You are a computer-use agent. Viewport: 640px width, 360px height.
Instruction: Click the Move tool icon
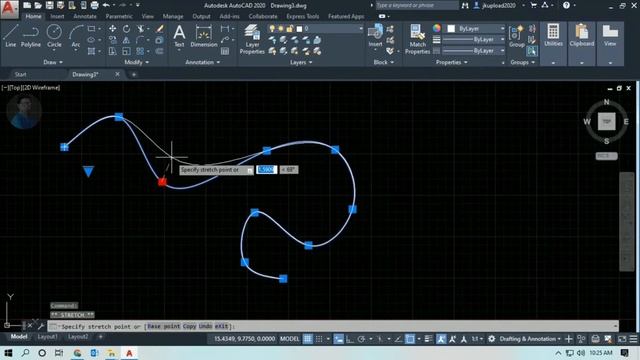tap(112, 29)
